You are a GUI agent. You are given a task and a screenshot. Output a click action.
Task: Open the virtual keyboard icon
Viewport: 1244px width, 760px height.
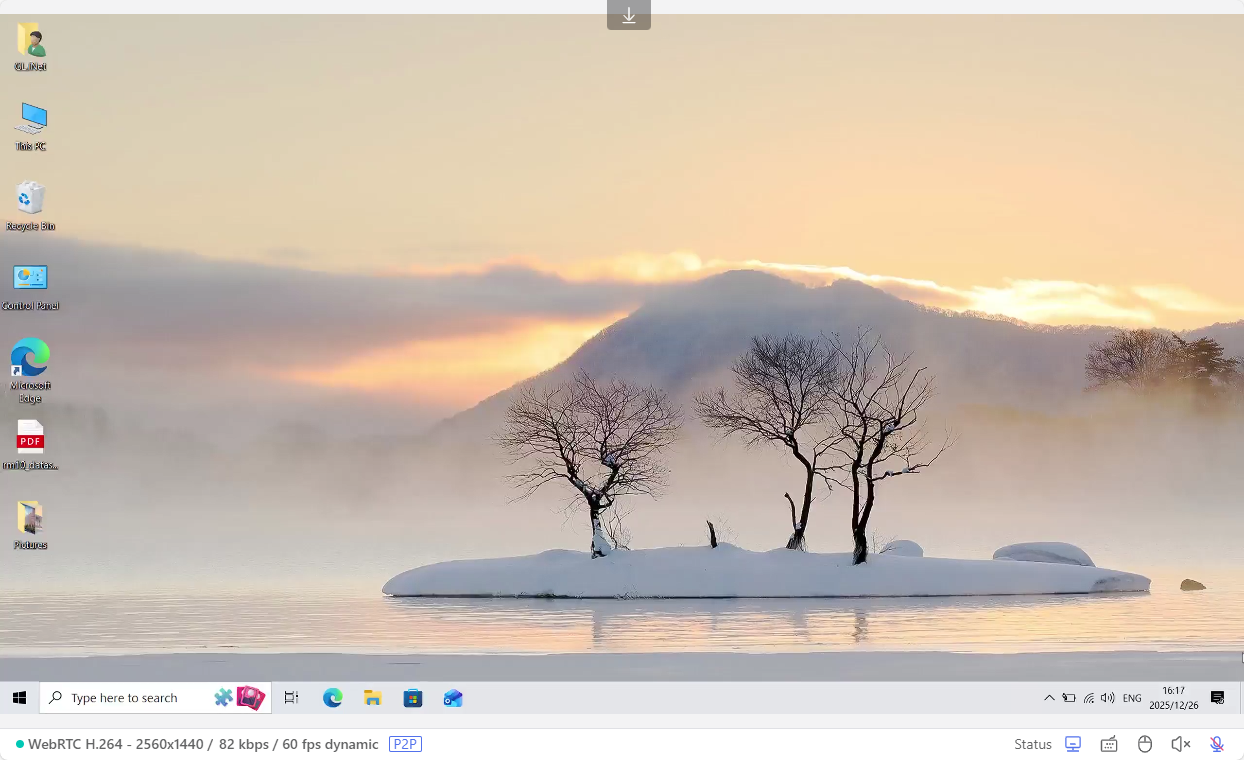click(1109, 744)
